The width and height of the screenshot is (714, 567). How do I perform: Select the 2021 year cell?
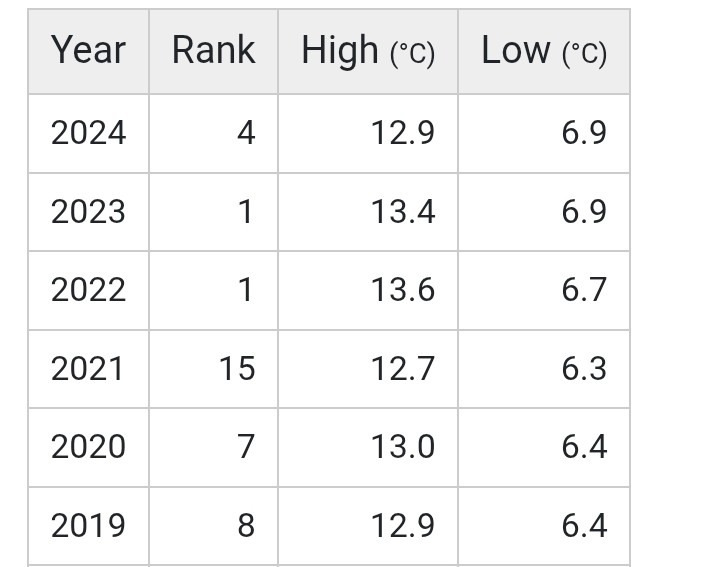coord(88,369)
